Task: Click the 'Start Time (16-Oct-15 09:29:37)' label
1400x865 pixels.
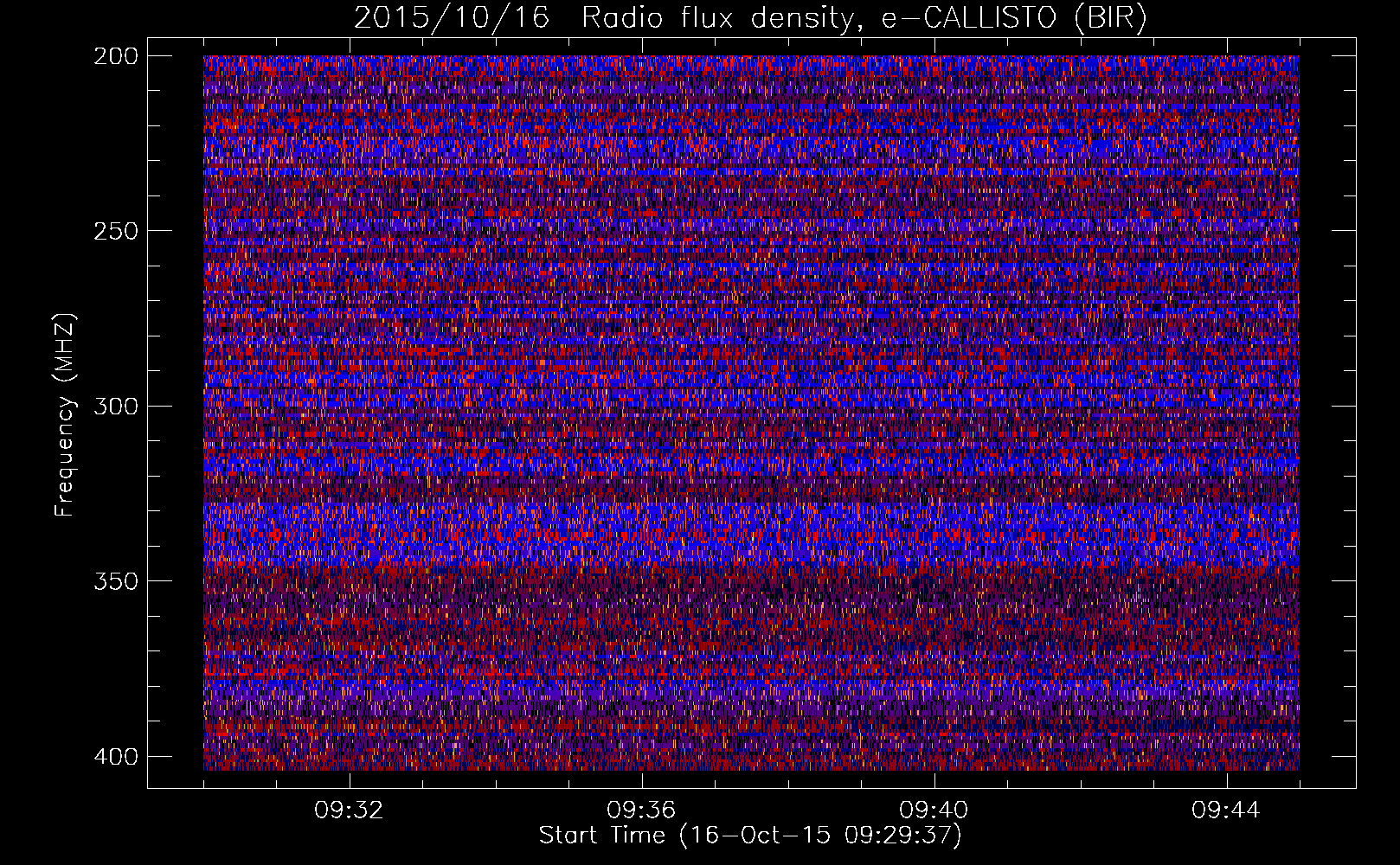Action: click(750, 836)
